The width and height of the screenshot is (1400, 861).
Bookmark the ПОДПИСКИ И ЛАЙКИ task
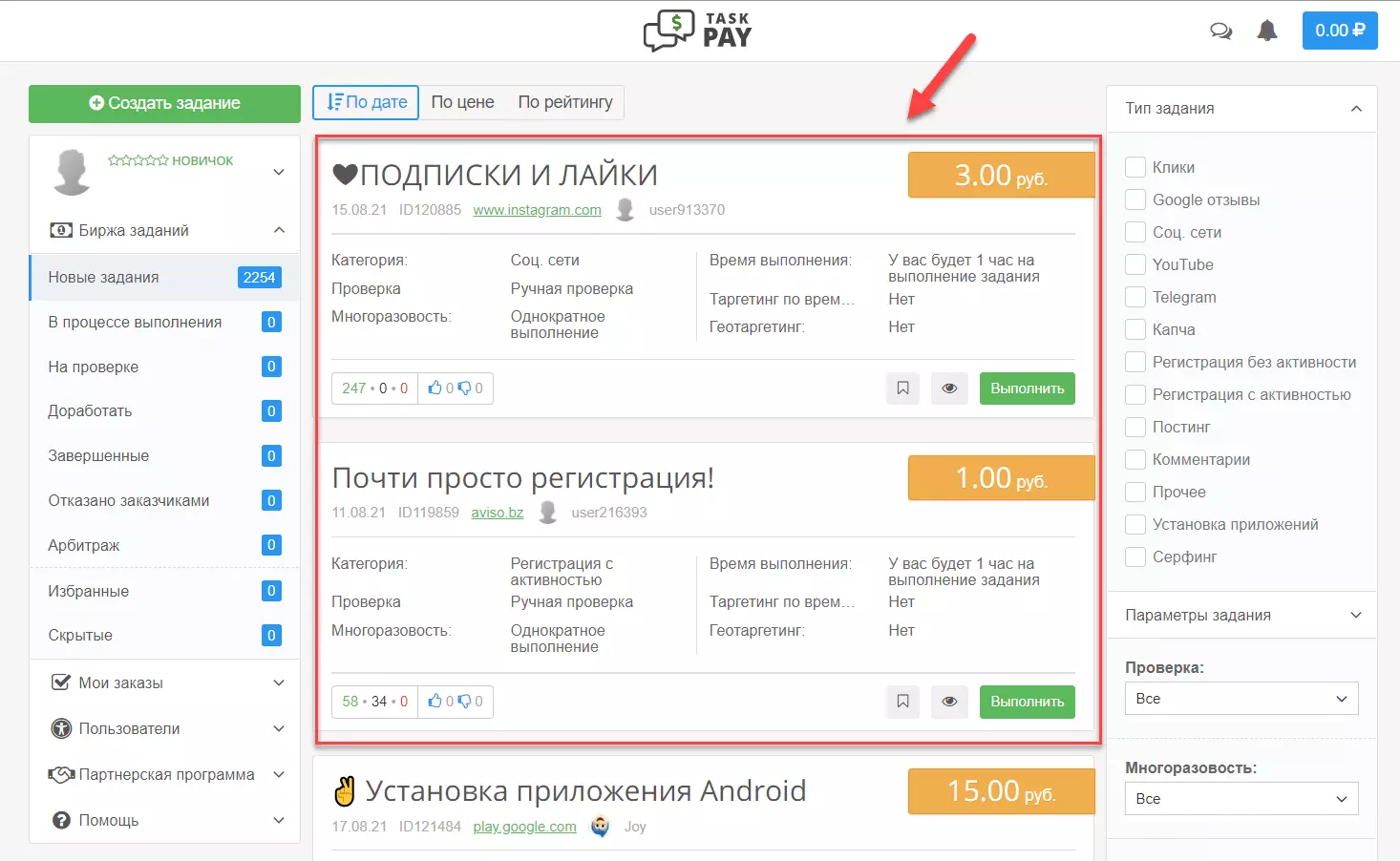coord(902,388)
